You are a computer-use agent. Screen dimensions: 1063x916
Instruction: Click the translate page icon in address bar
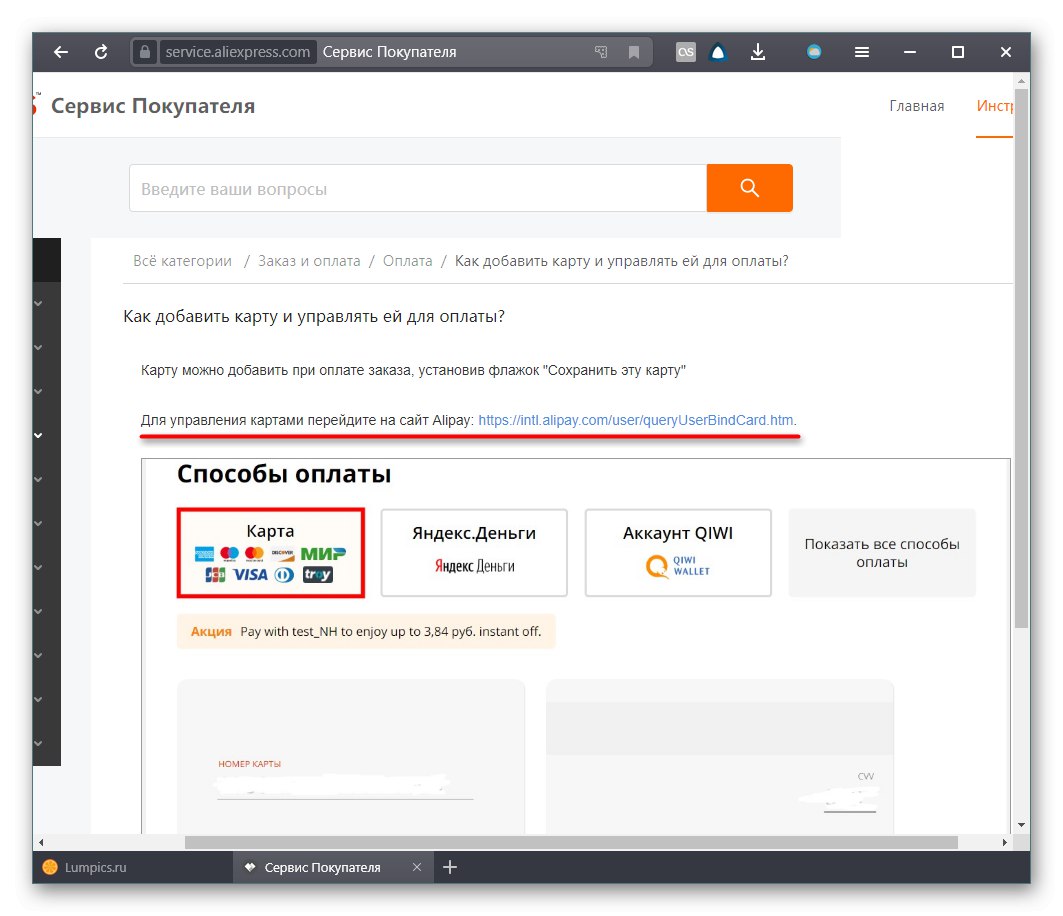pos(601,52)
